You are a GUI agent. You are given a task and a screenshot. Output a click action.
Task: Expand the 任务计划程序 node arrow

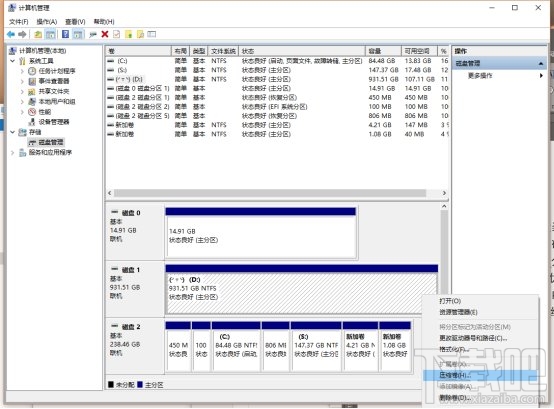(x=22, y=71)
